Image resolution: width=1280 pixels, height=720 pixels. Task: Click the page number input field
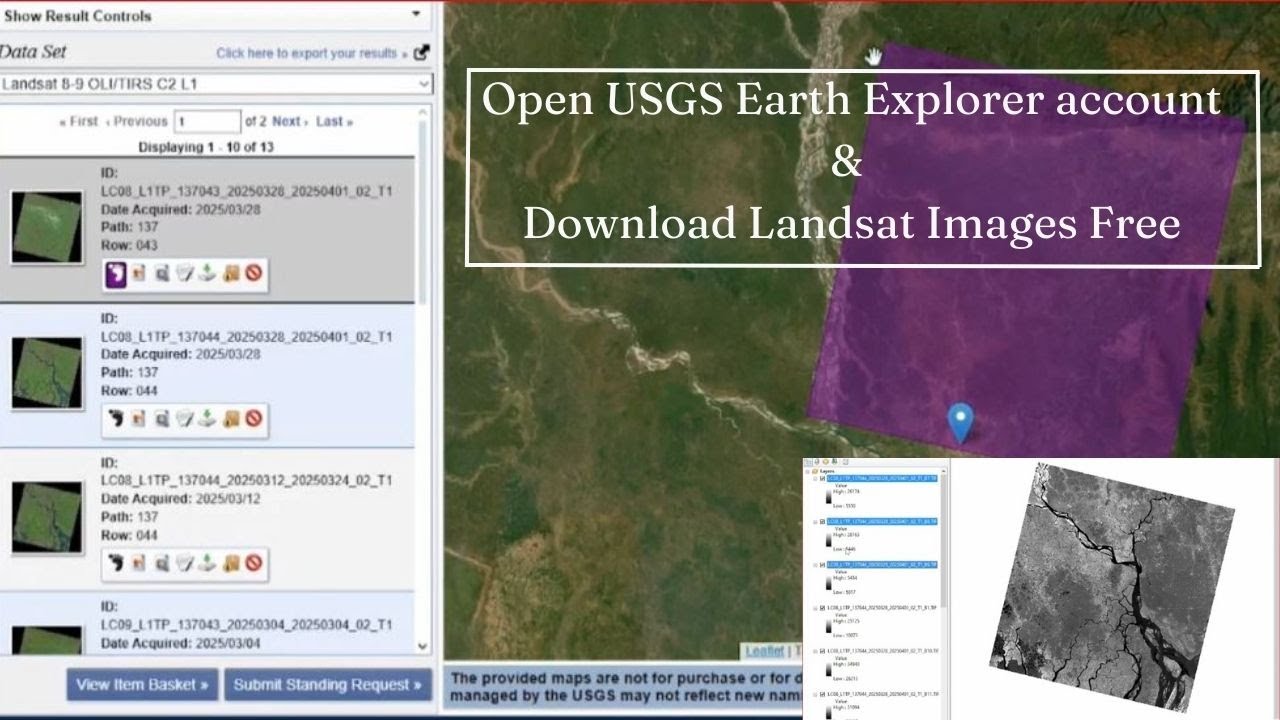coord(207,121)
